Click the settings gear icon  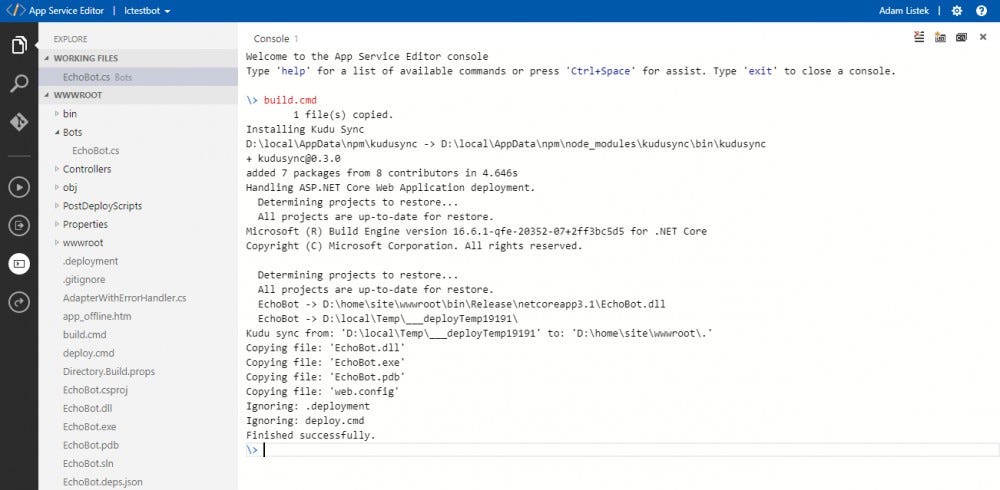(x=956, y=11)
